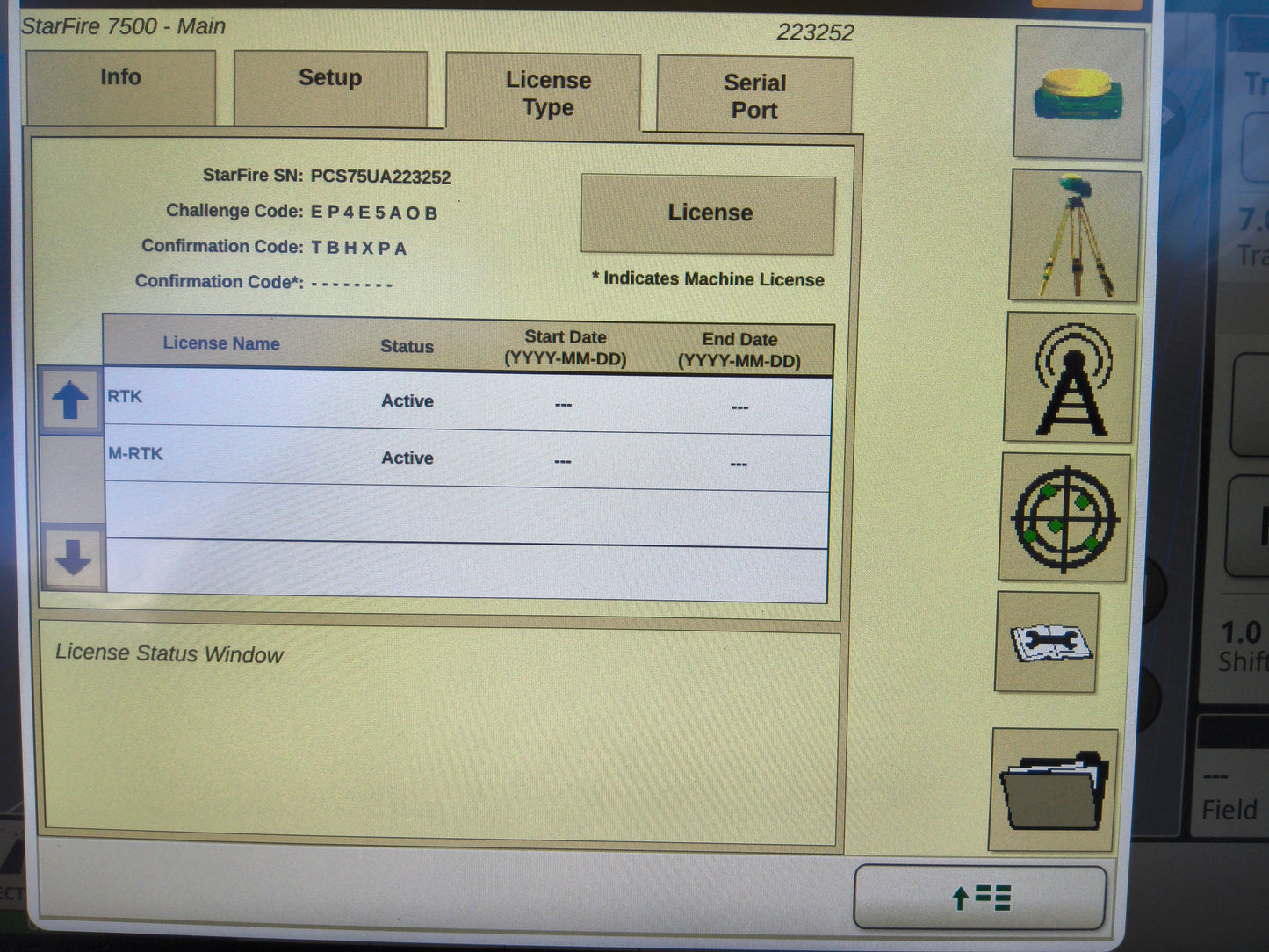Click the 223252 number at top

[815, 33]
